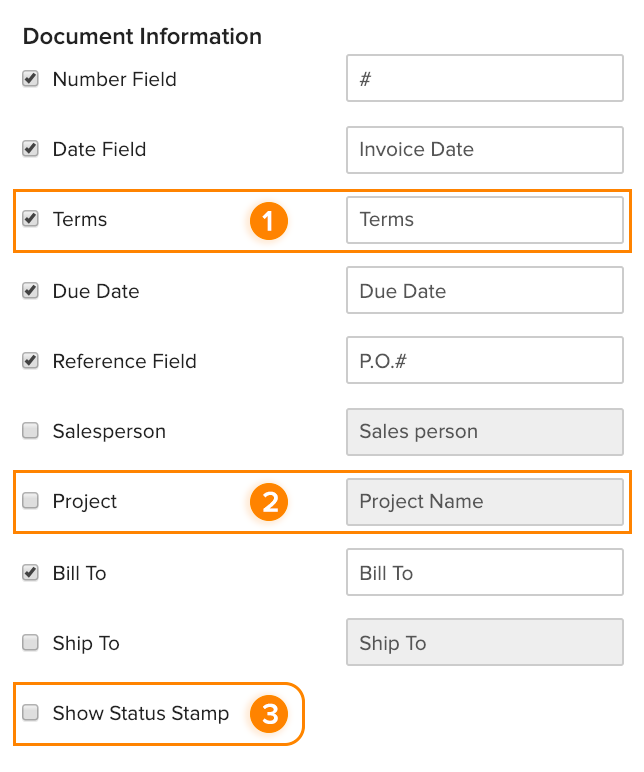Click the Number Field '#' text input
Image resolution: width=644 pixels, height=772 pixels.
click(x=485, y=79)
